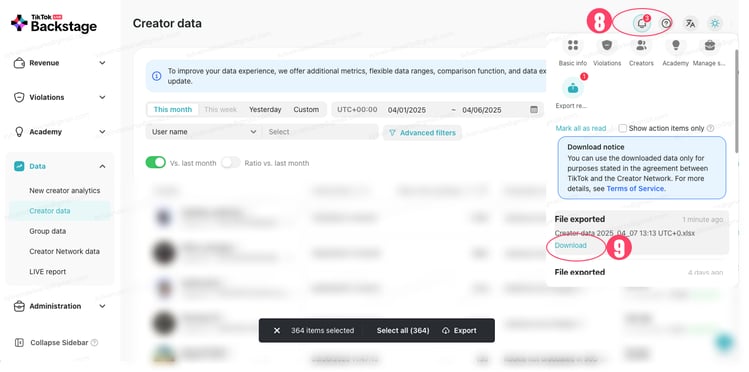Check Show action items only
This screenshot has width=749, height=372.
[x=622, y=128]
